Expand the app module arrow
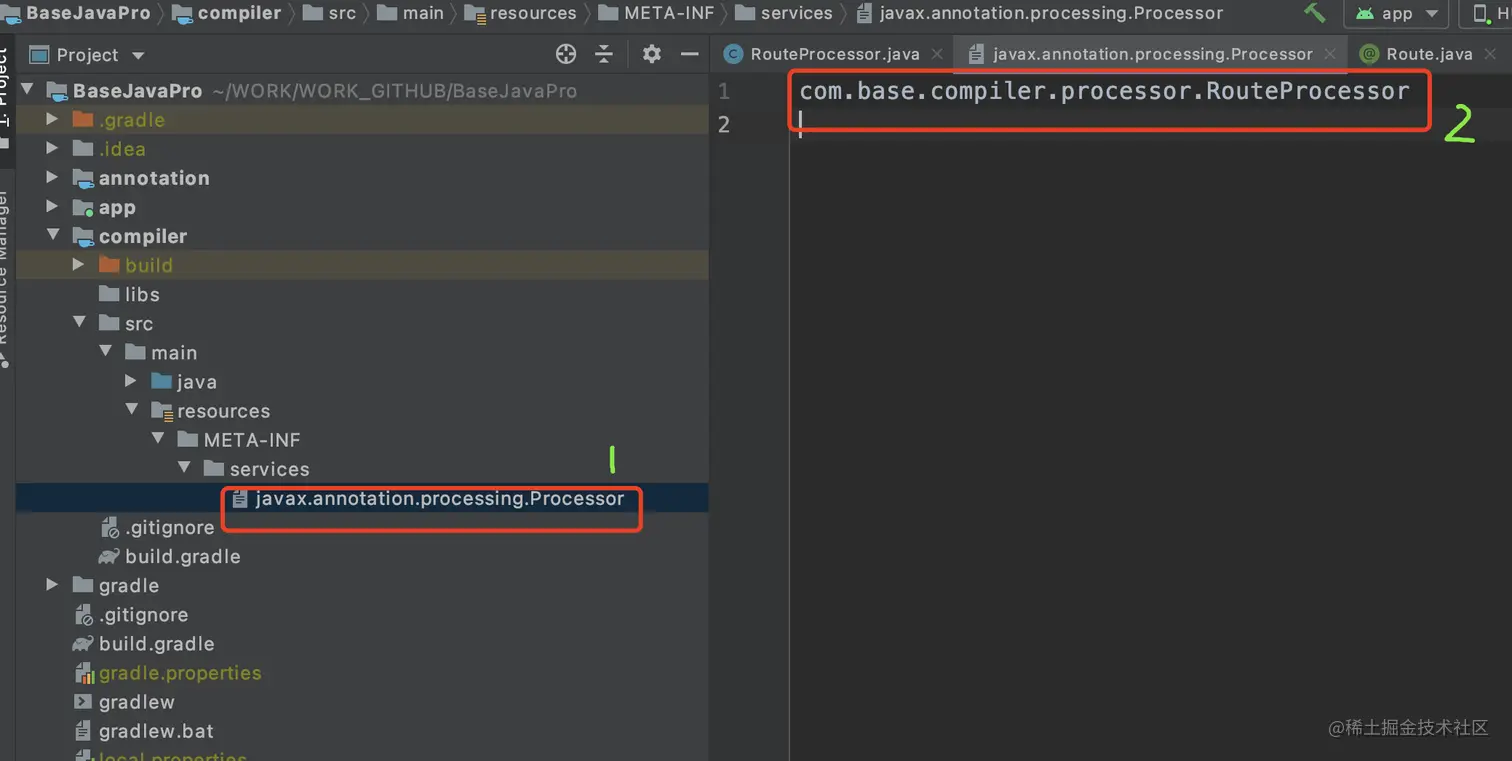1512x761 pixels. (52, 207)
